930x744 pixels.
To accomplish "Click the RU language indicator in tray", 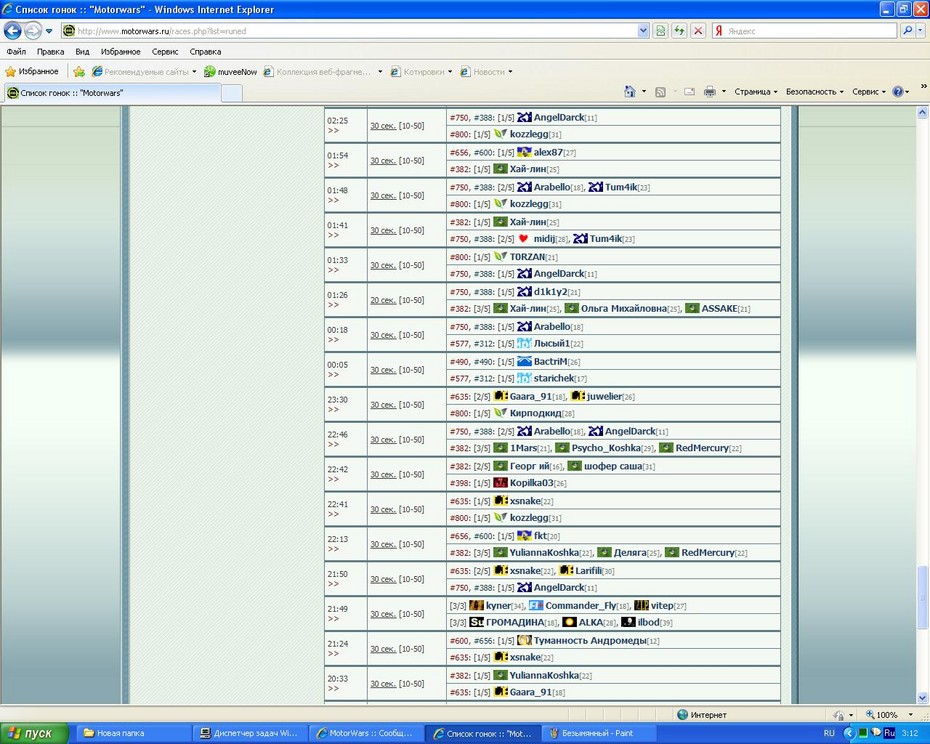I will click(829, 733).
